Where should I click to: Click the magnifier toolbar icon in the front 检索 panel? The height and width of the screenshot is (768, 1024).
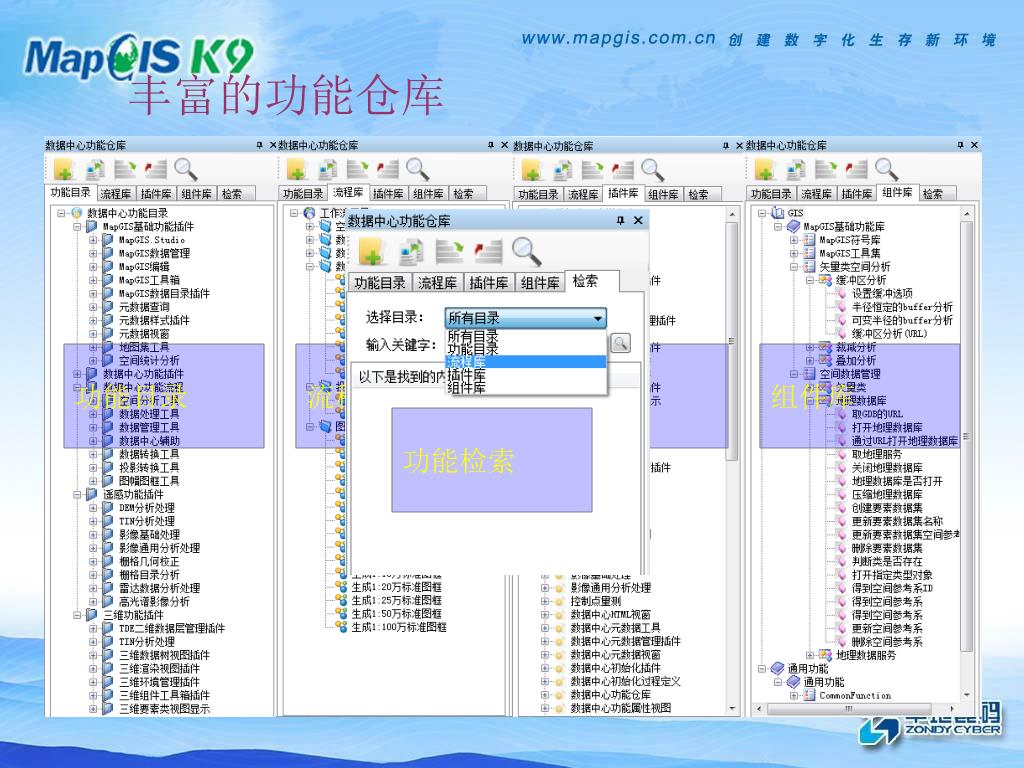pyautogui.click(x=526, y=251)
